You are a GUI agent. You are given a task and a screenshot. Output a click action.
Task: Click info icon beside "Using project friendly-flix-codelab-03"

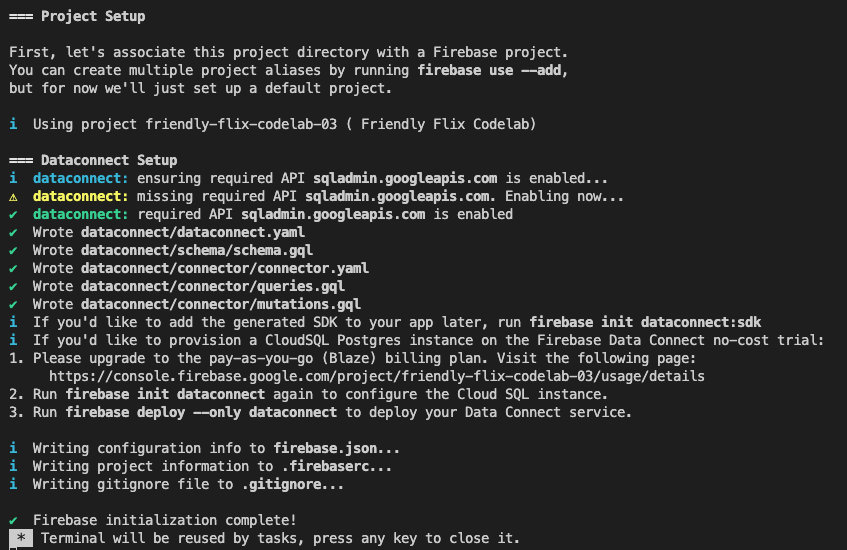pos(13,124)
